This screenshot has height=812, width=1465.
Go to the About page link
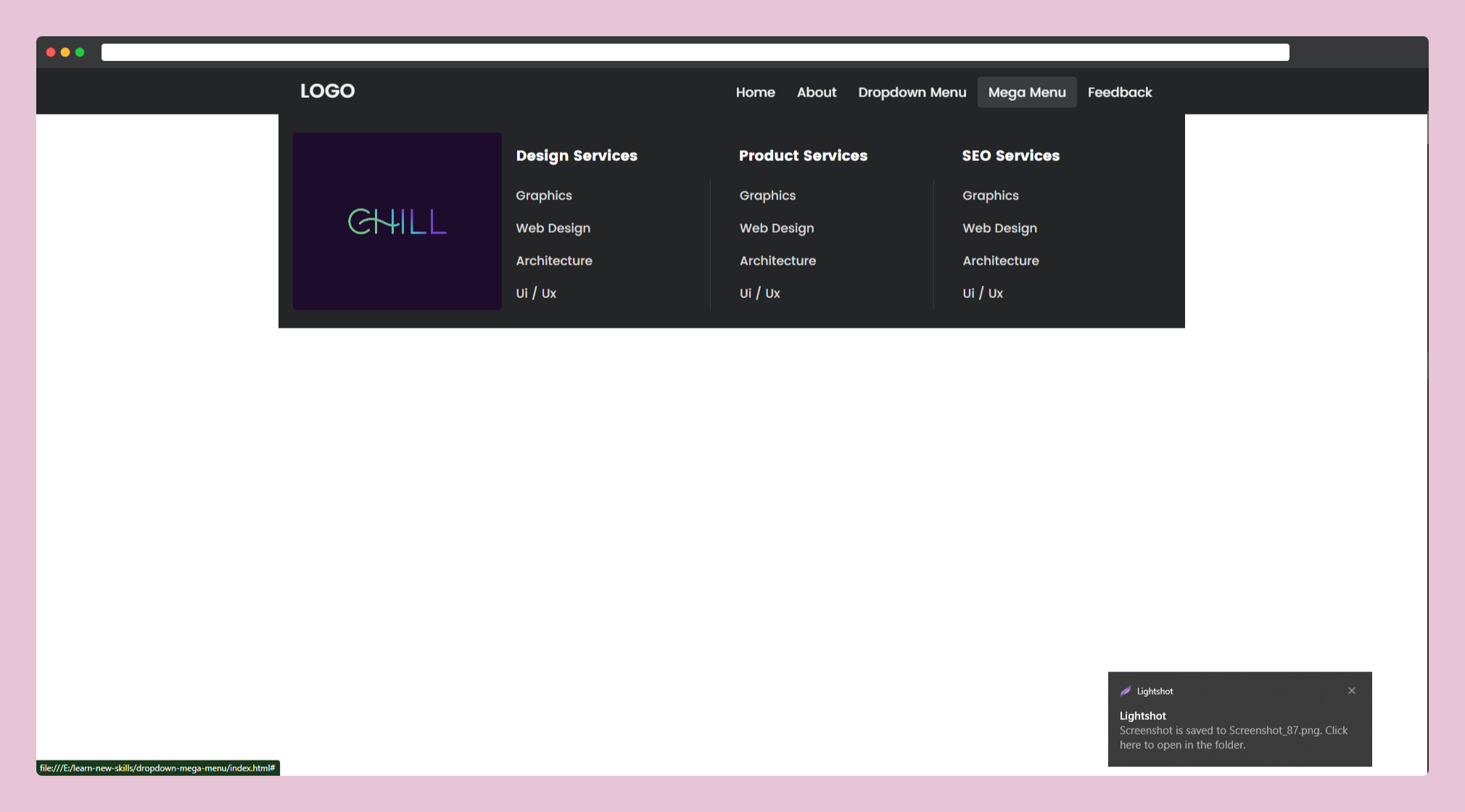tap(816, 93)
